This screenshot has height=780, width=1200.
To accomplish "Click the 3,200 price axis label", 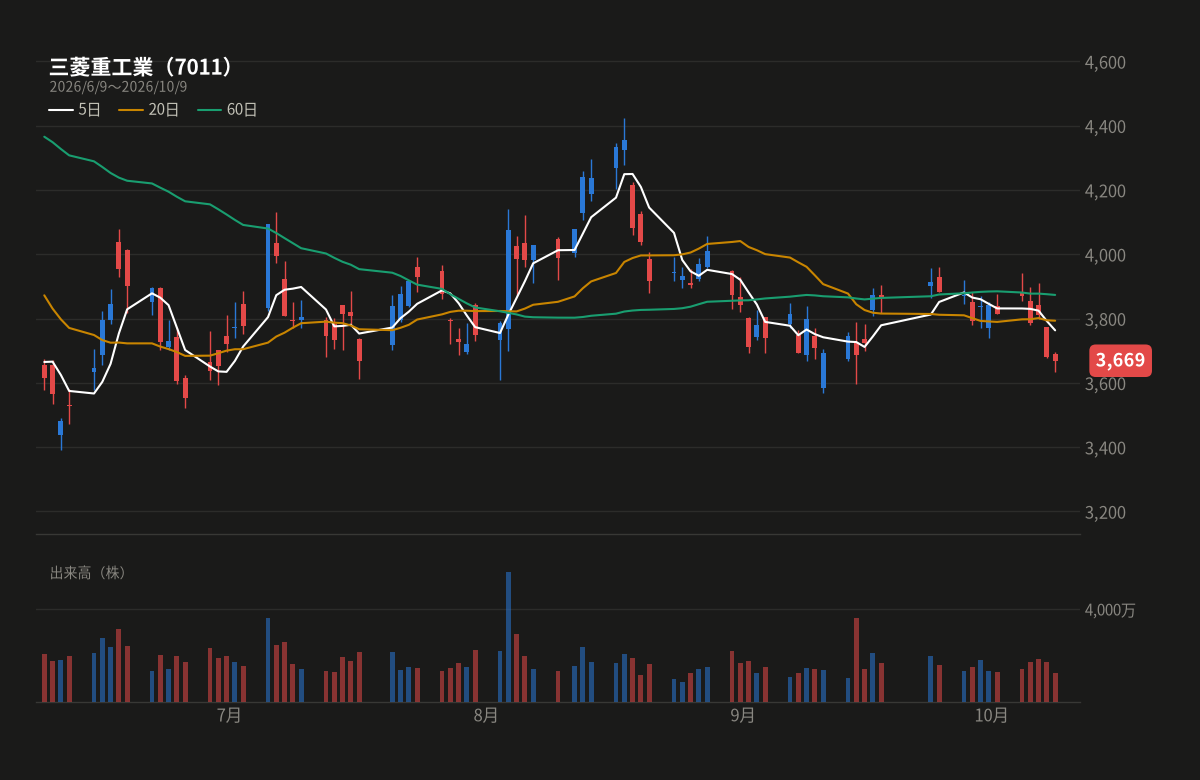I will [1105, 512].
